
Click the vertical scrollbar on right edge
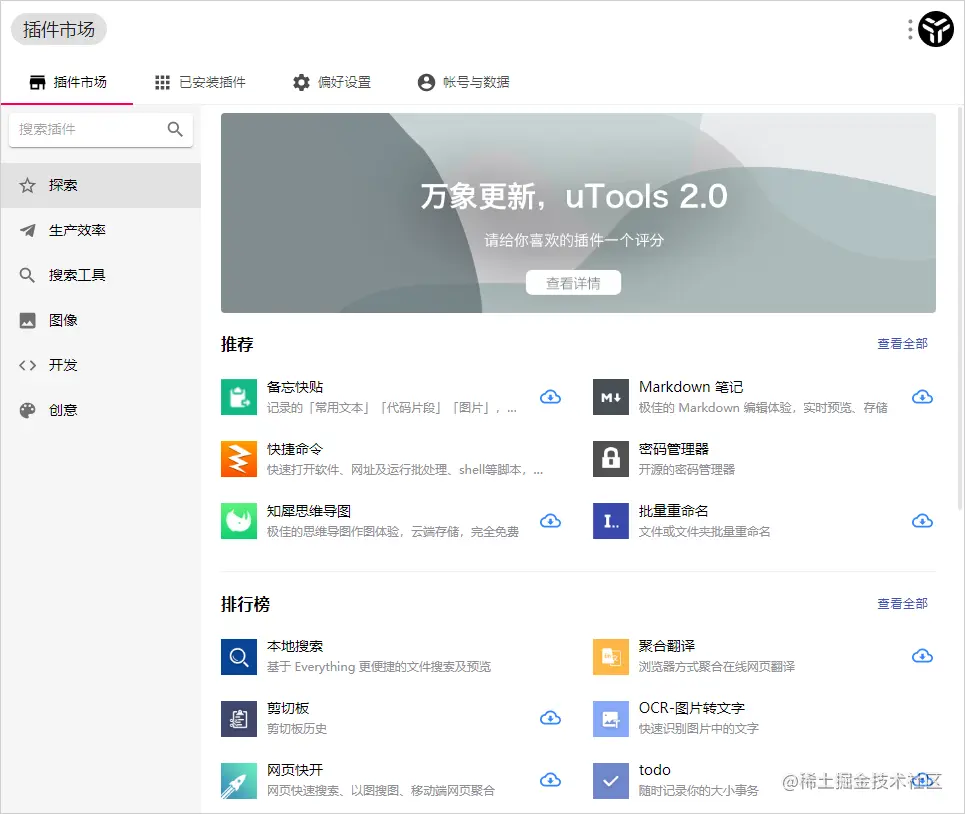[960, 308]
